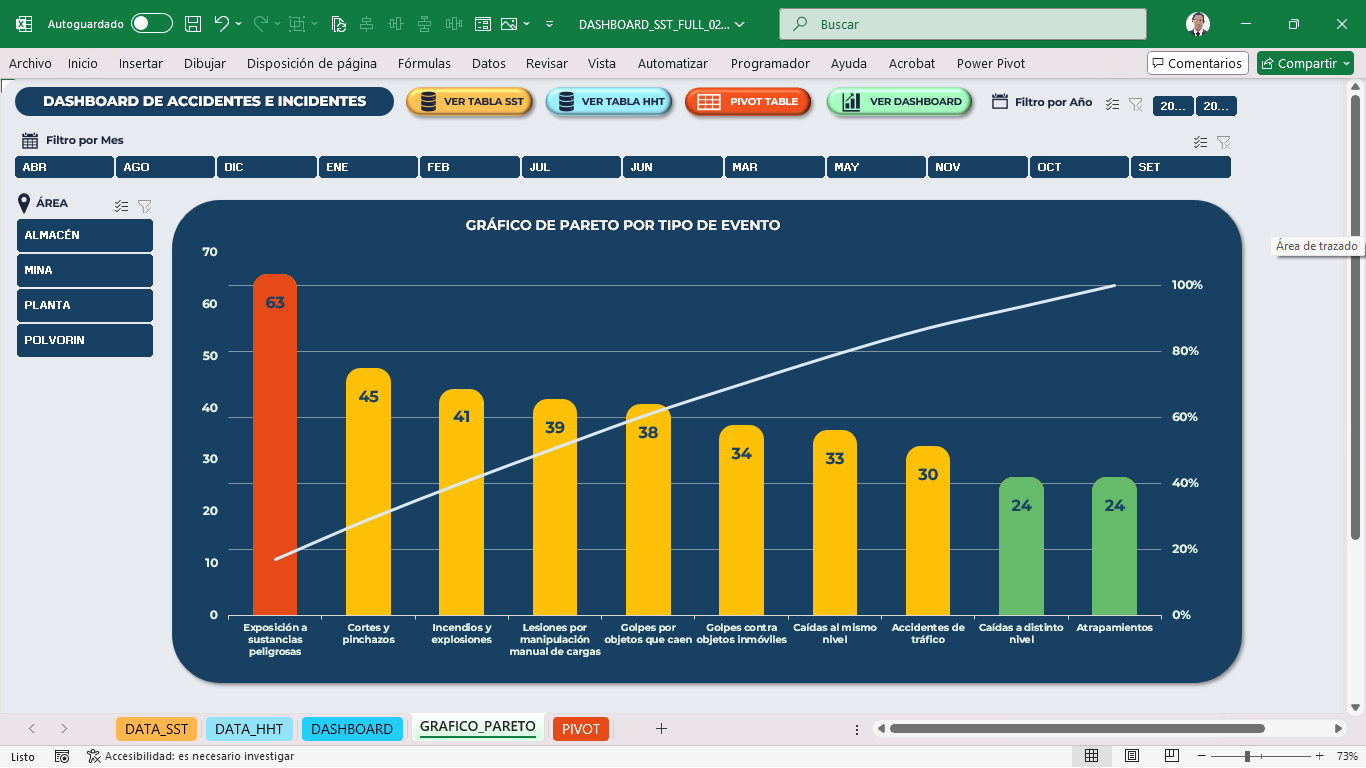Click the macro recording icon in status bar
The image size is (1366, 768).
click(62, 756)
